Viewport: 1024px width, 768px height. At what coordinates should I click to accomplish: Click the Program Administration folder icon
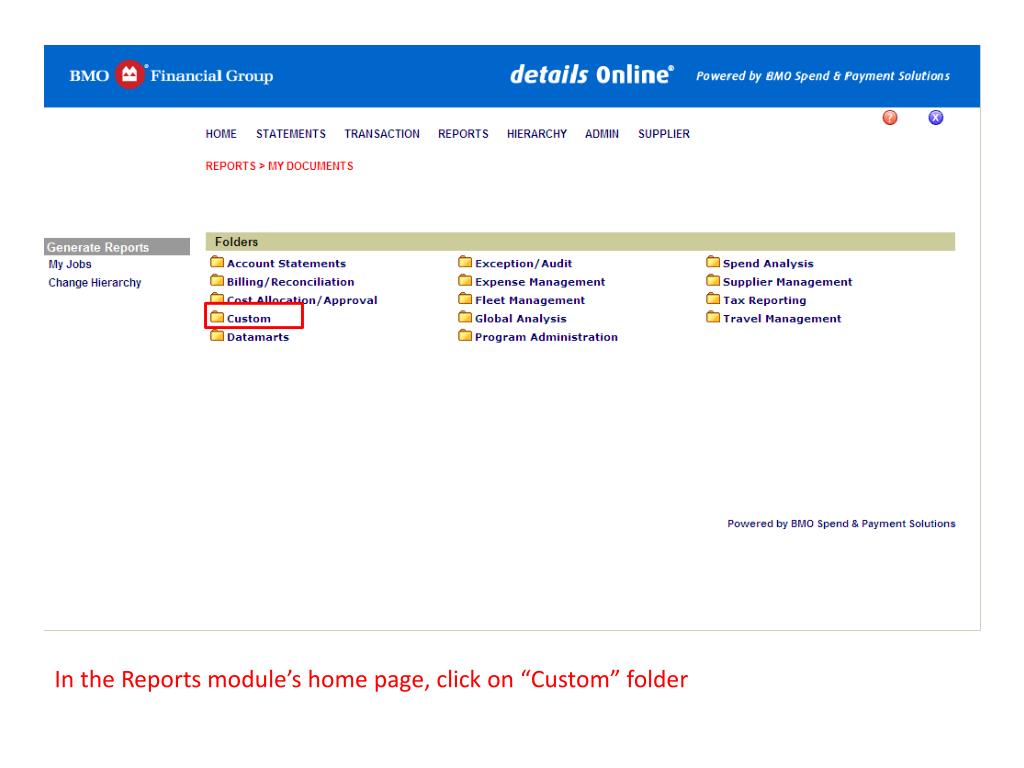click(x=465, y=336)
